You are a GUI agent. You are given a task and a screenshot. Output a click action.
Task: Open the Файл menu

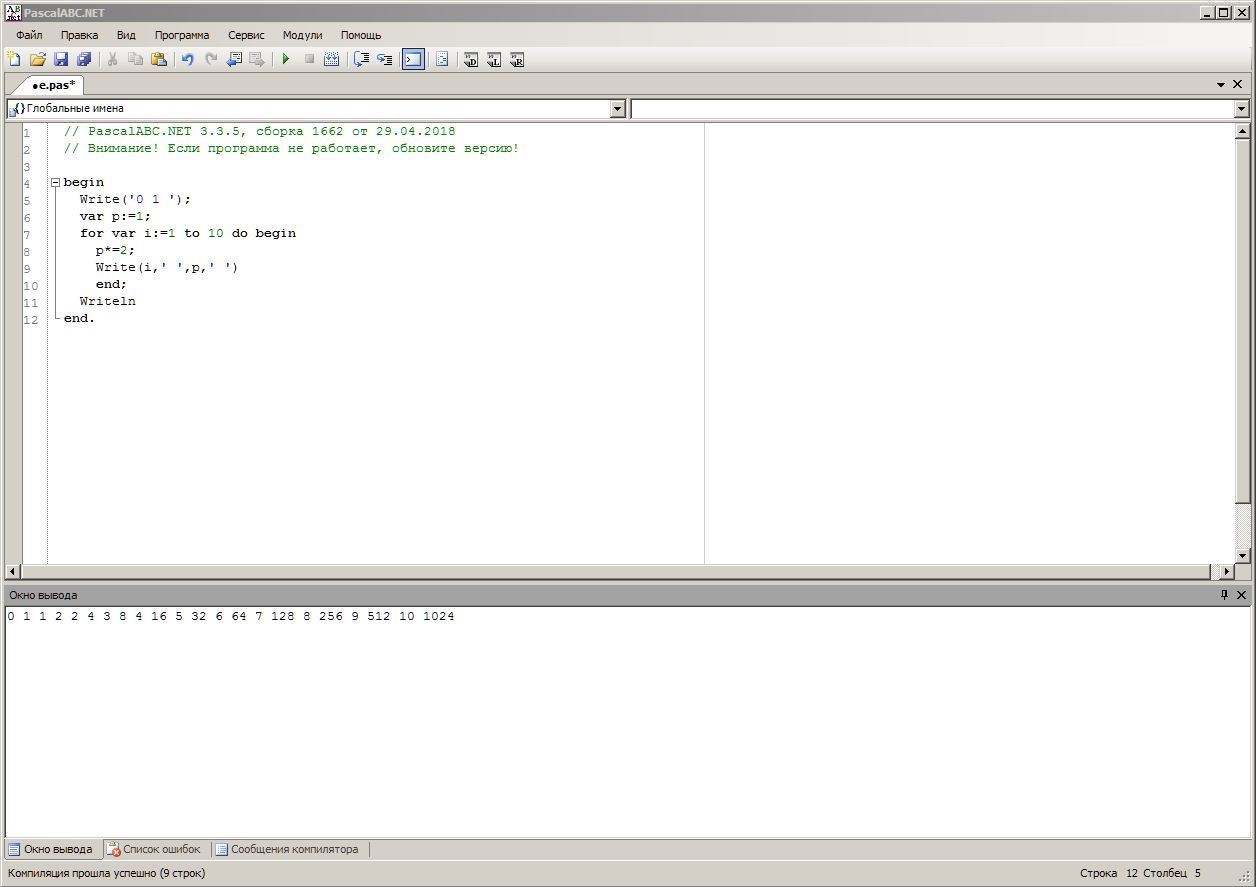tap(29, 35)
